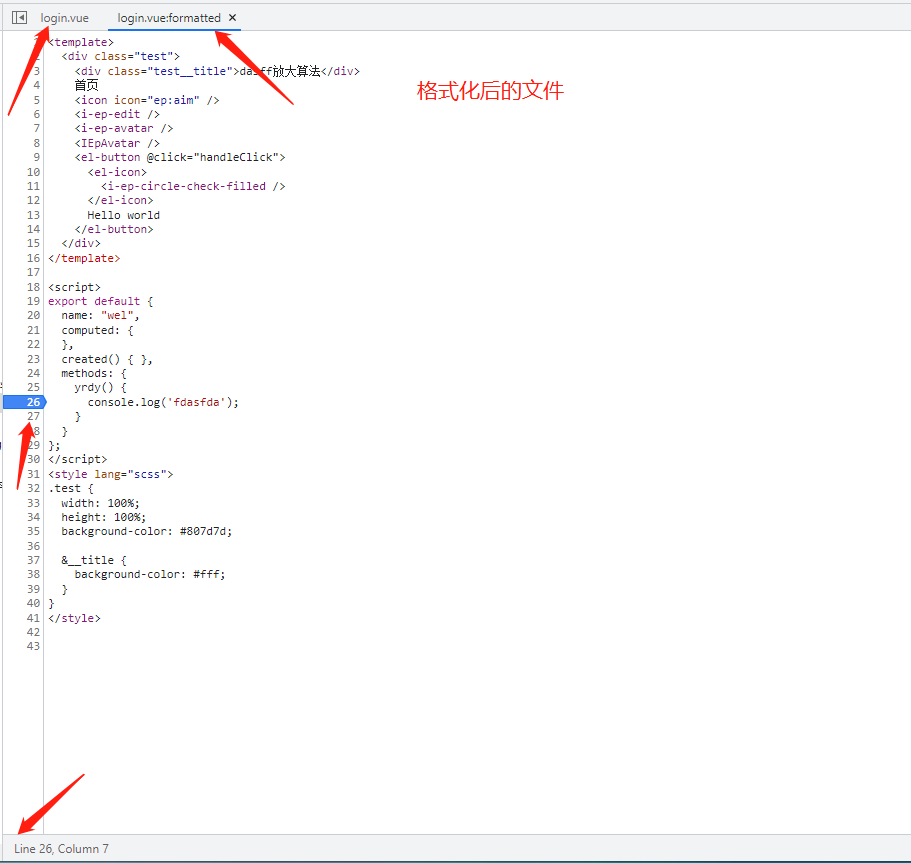Close the login.vue:formatted tab

coord(231,17)
